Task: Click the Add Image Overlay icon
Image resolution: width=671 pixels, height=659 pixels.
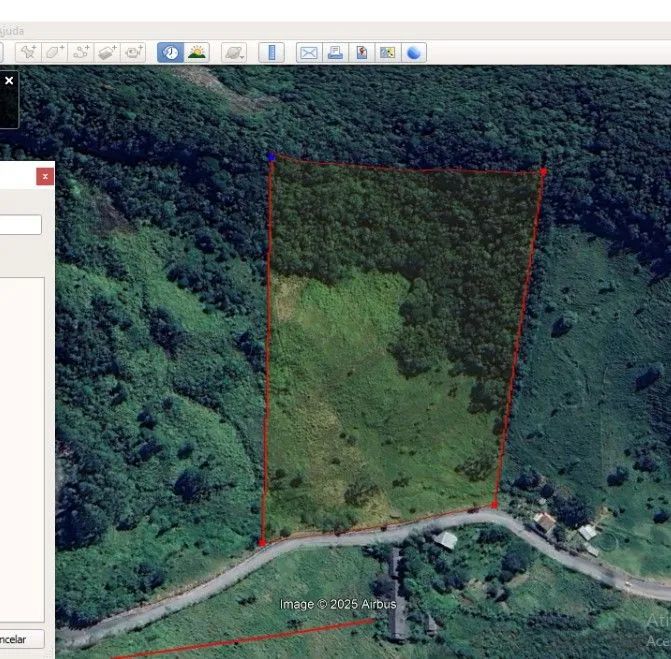Action: pos(107,52)
